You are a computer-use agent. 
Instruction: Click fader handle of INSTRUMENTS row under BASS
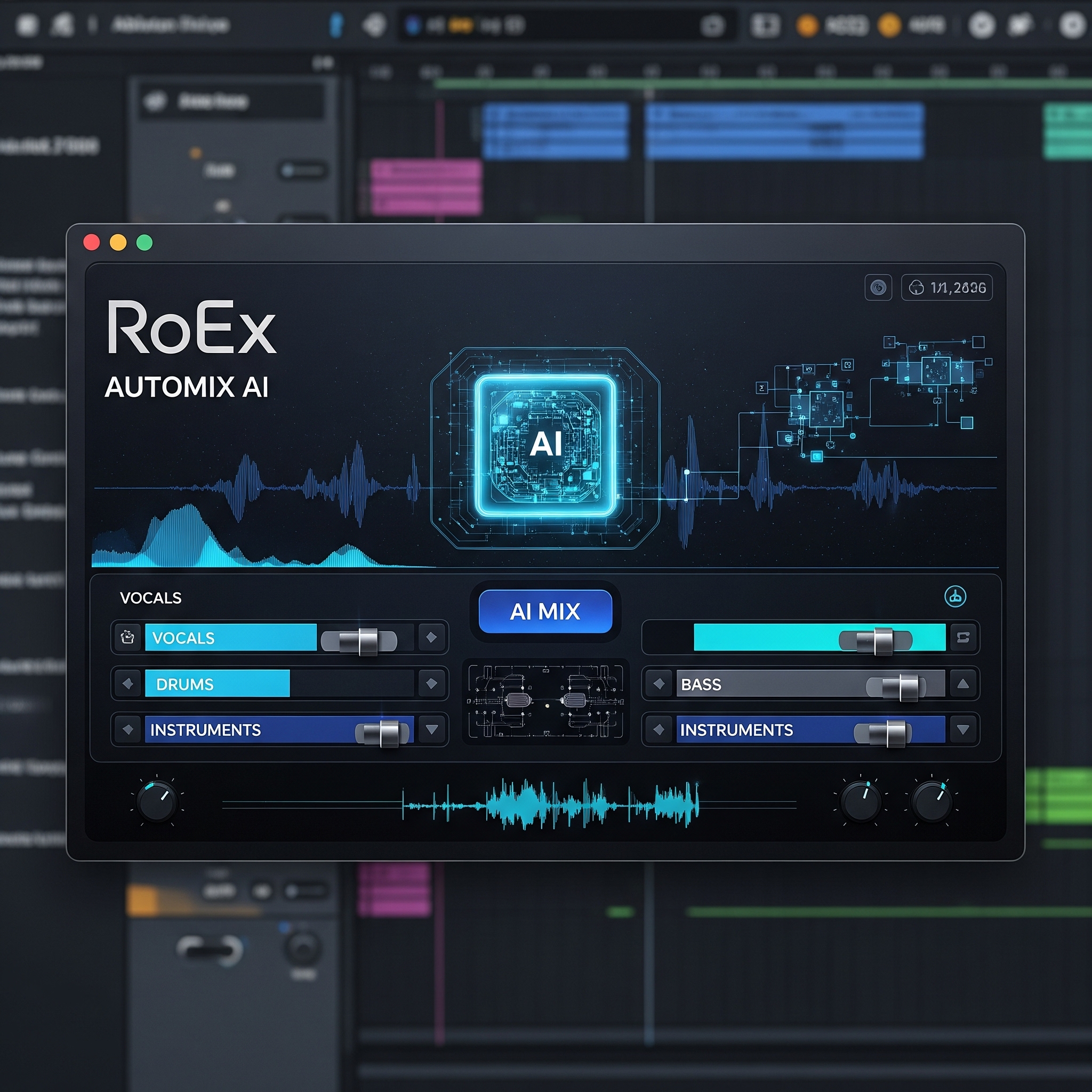pyautogui.click(x=896, y=734)
